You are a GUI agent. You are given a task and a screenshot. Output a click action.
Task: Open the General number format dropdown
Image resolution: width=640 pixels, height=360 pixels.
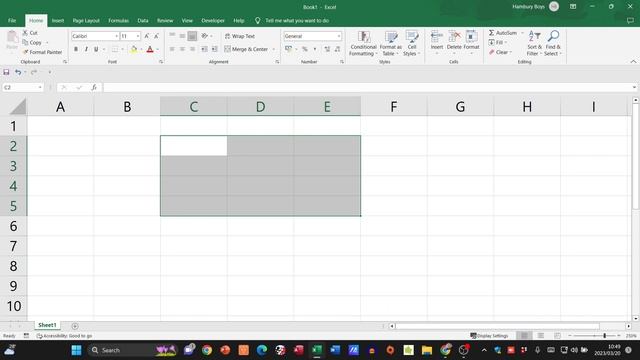339,36
